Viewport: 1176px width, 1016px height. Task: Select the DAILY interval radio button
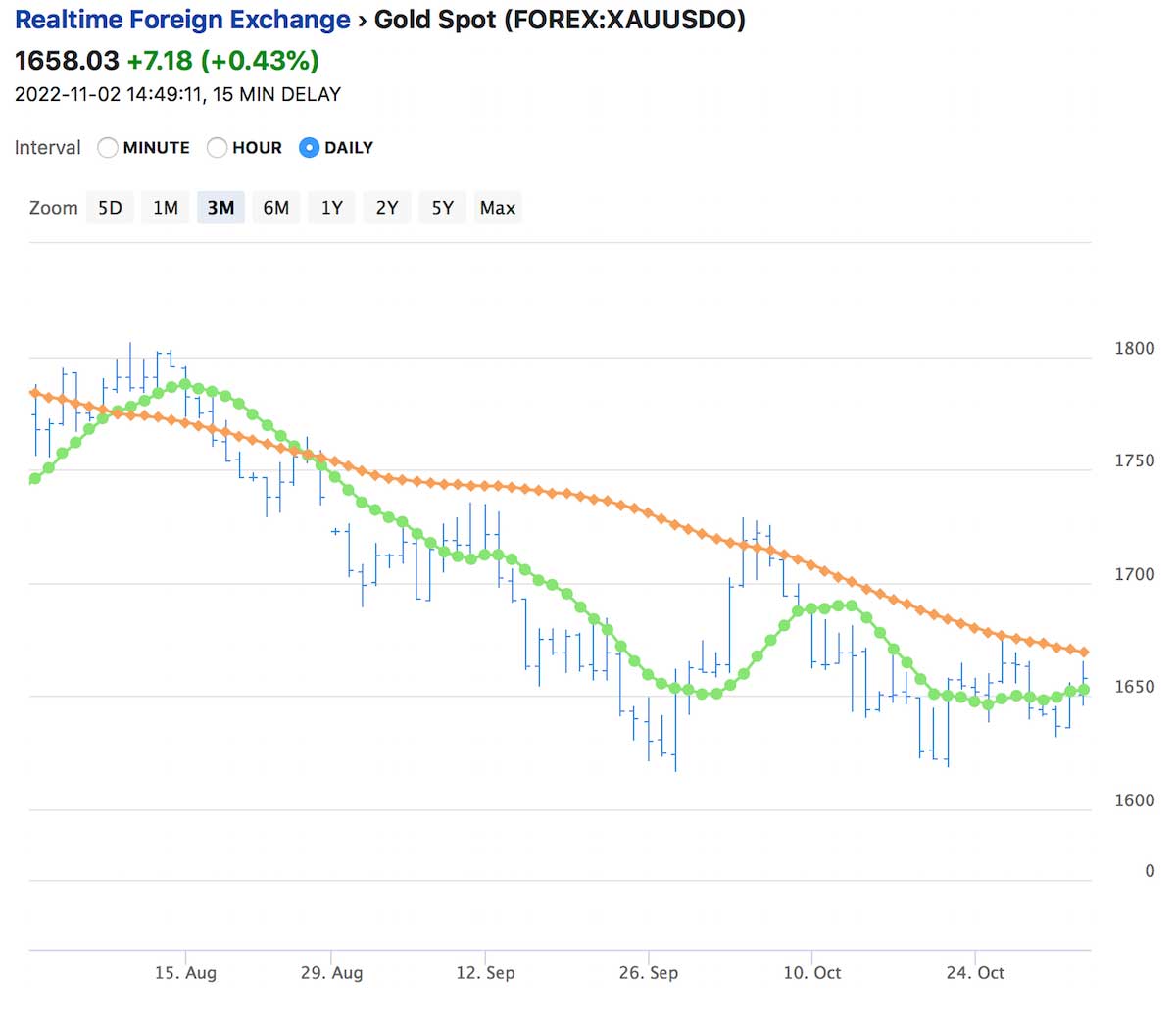(x=309, y=148)
